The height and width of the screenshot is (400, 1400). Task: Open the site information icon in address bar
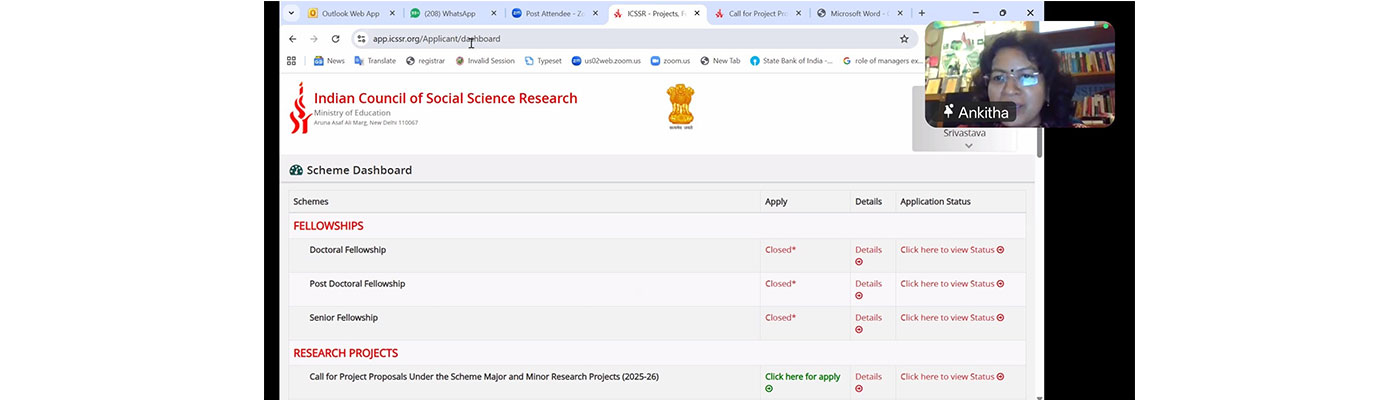[361, 39]
